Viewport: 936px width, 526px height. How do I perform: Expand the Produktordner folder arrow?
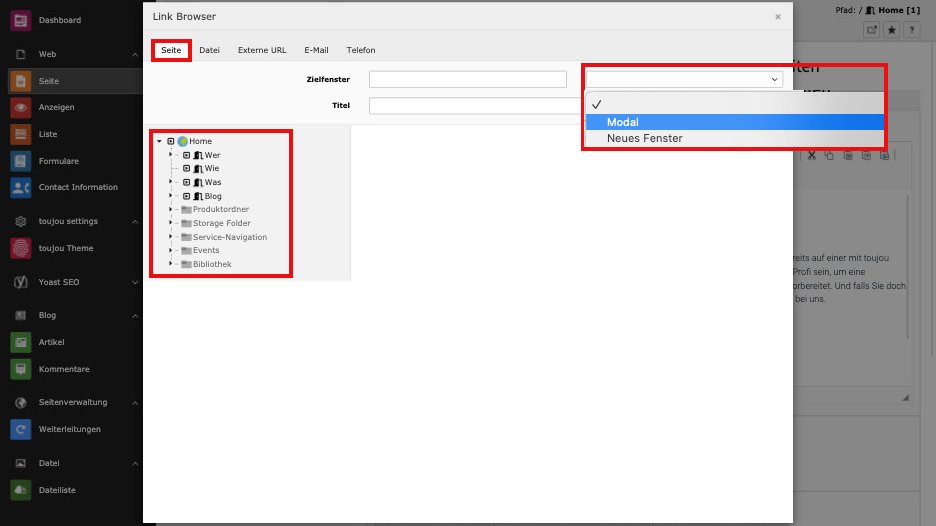point(171,209)
